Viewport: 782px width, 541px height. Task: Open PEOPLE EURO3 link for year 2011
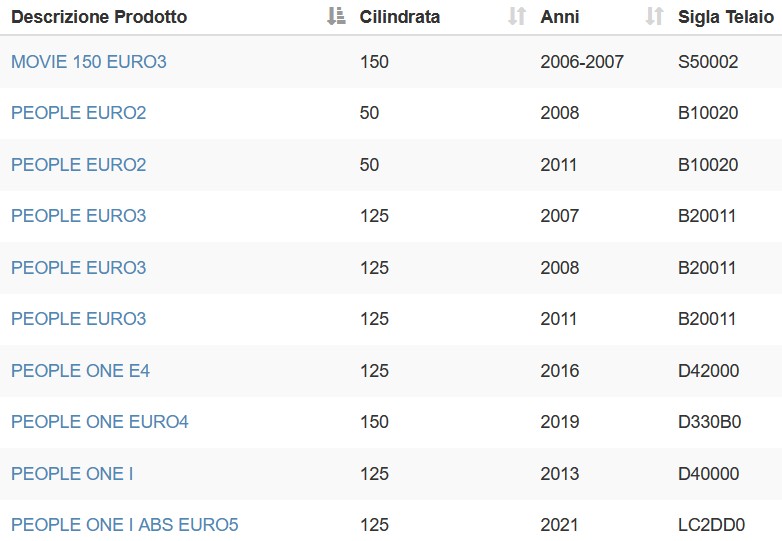point(78,319)
